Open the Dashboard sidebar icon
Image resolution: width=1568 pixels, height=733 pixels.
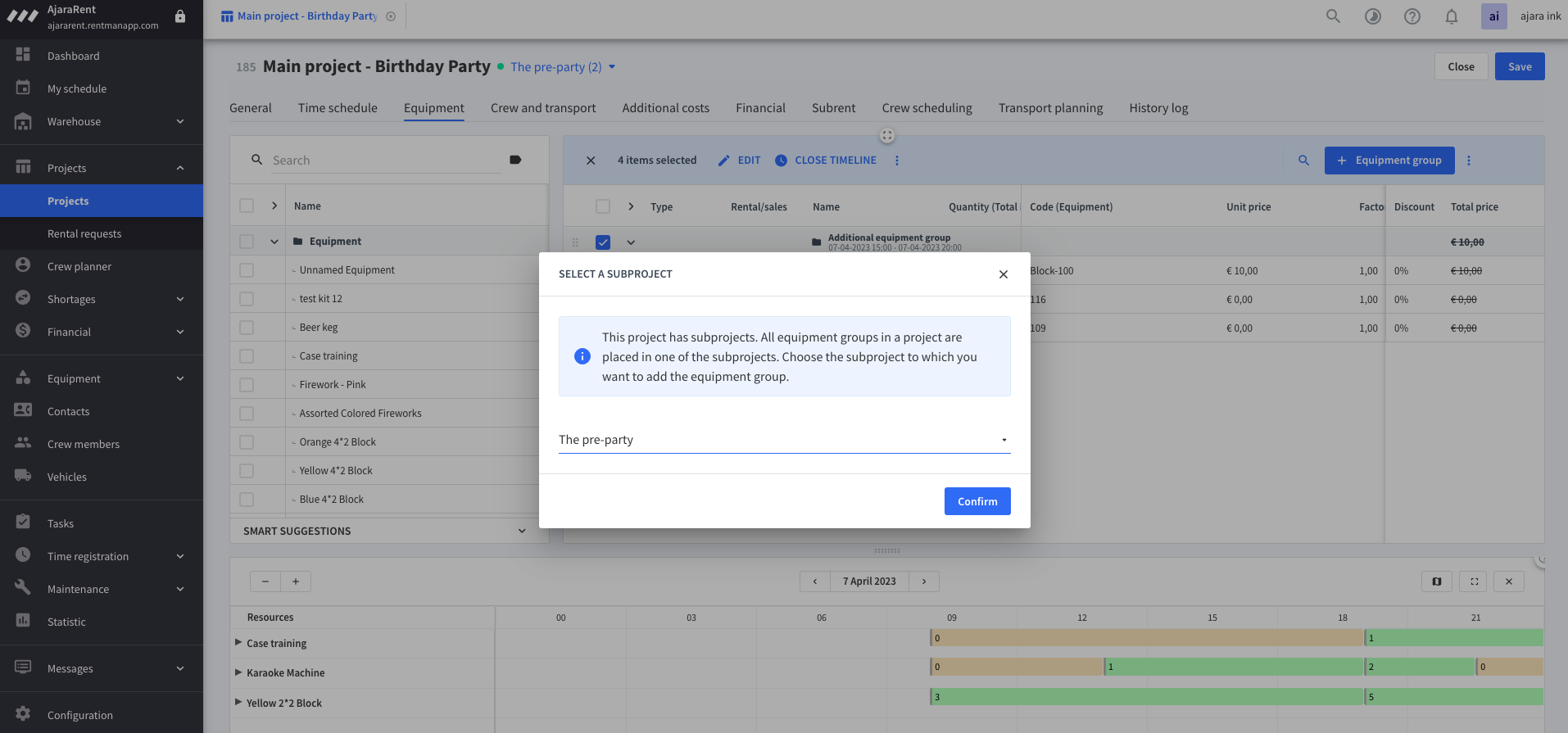(23, 55)
